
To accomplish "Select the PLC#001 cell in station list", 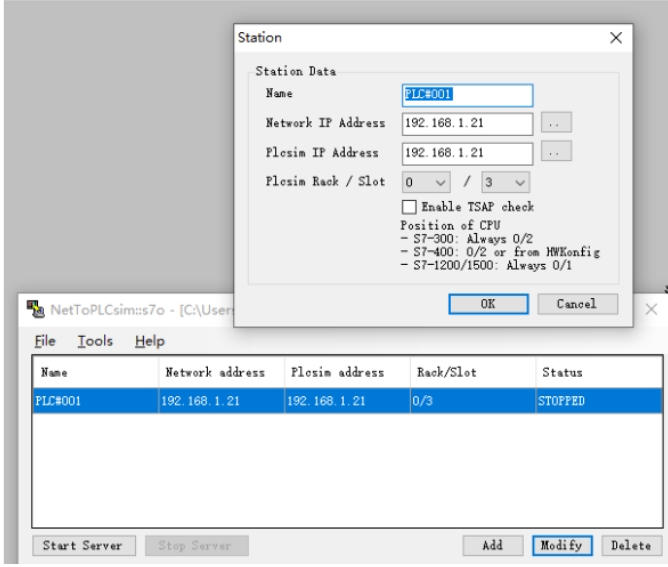I will pos(95,401).
